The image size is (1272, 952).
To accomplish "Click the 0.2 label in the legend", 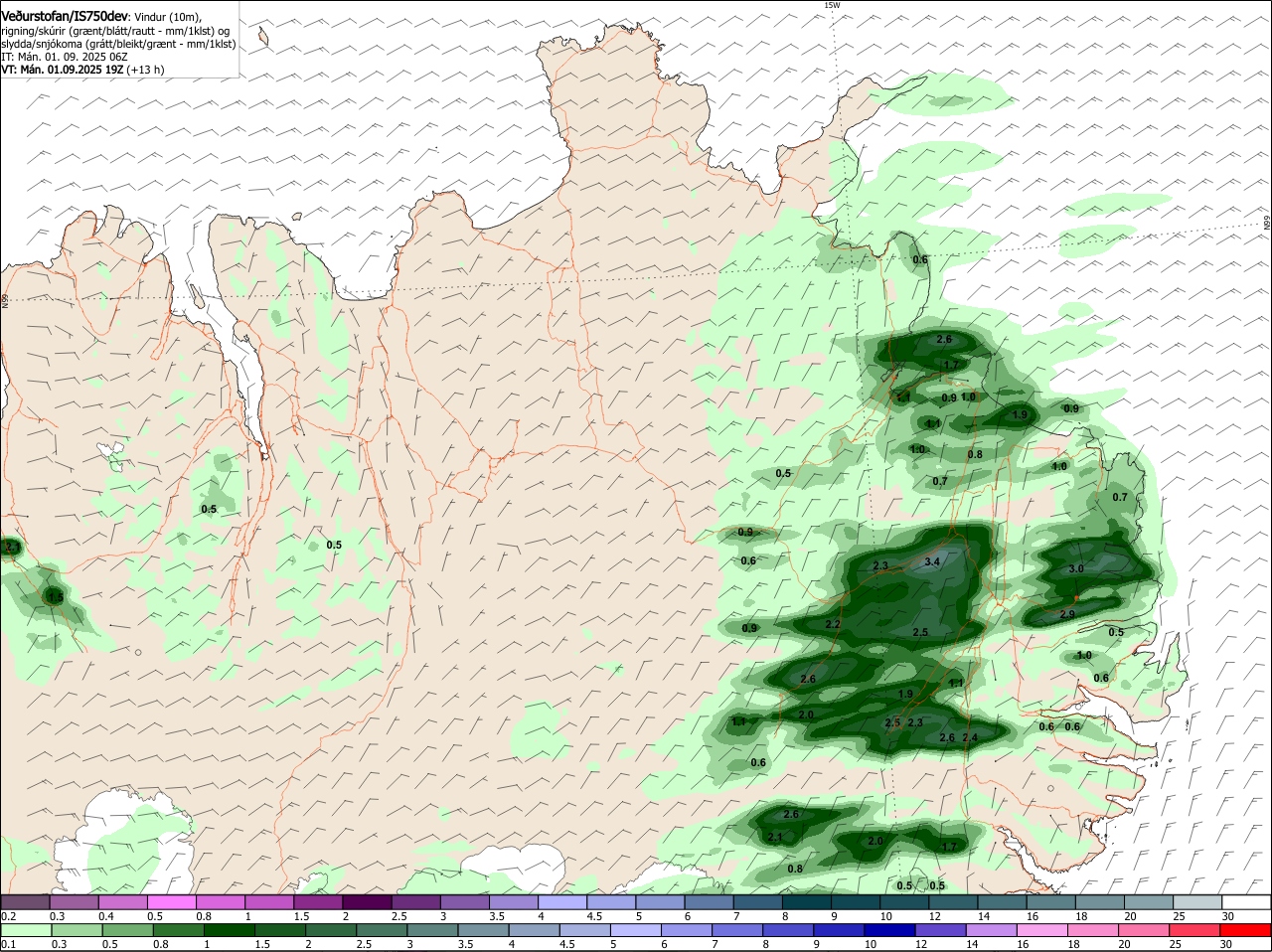I will 8,915.
